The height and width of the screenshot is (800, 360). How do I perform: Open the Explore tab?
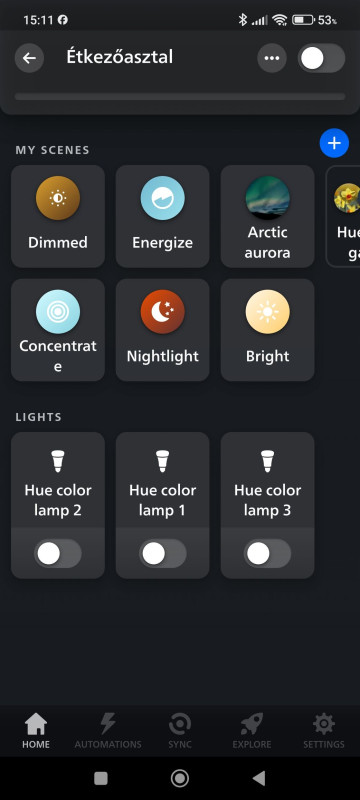[252, 731]
